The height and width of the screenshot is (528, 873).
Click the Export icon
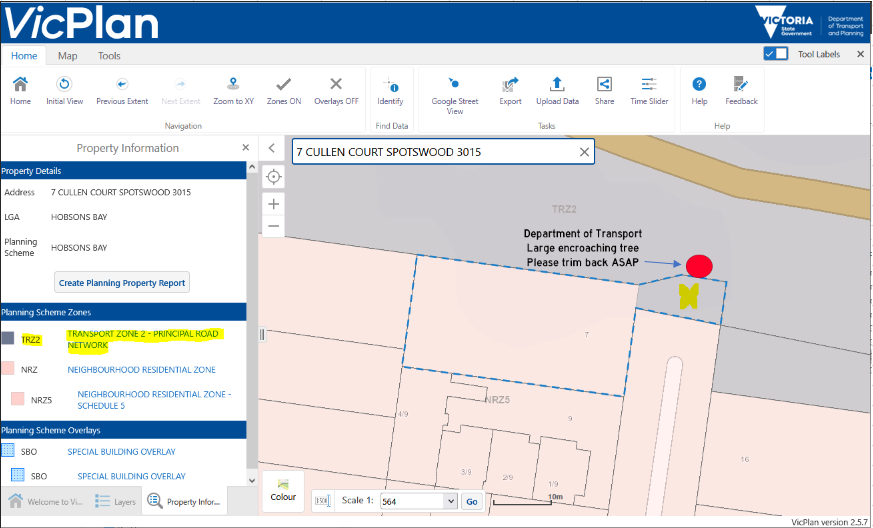pos(510,85)
